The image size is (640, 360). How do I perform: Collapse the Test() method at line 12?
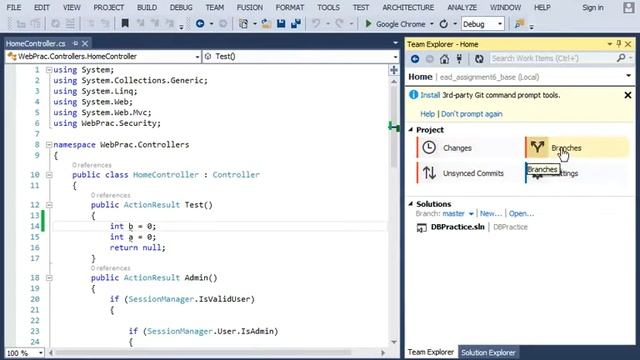click(49, 205)
